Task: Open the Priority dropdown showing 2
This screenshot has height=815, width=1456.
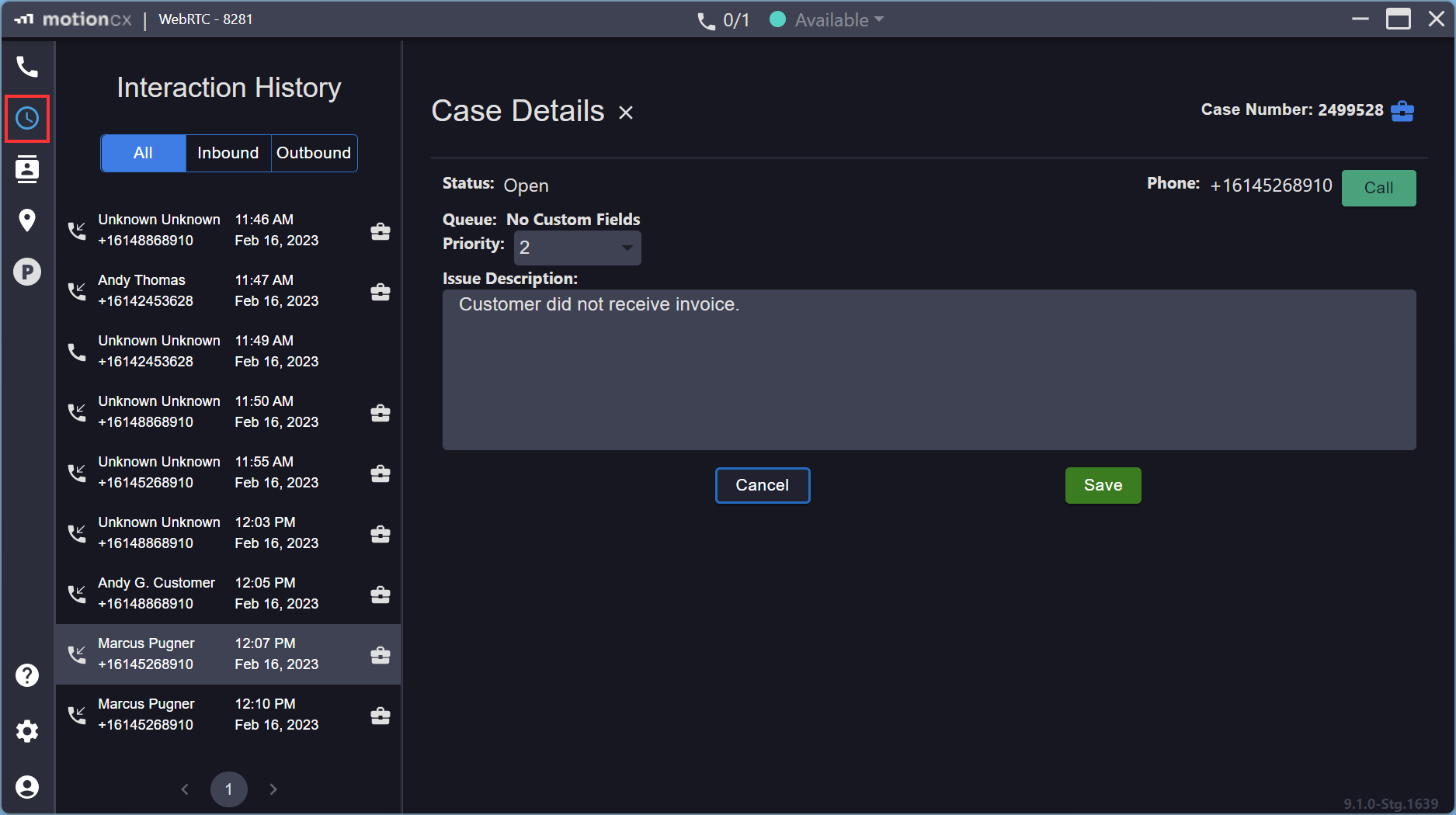Action: (578, 248)
